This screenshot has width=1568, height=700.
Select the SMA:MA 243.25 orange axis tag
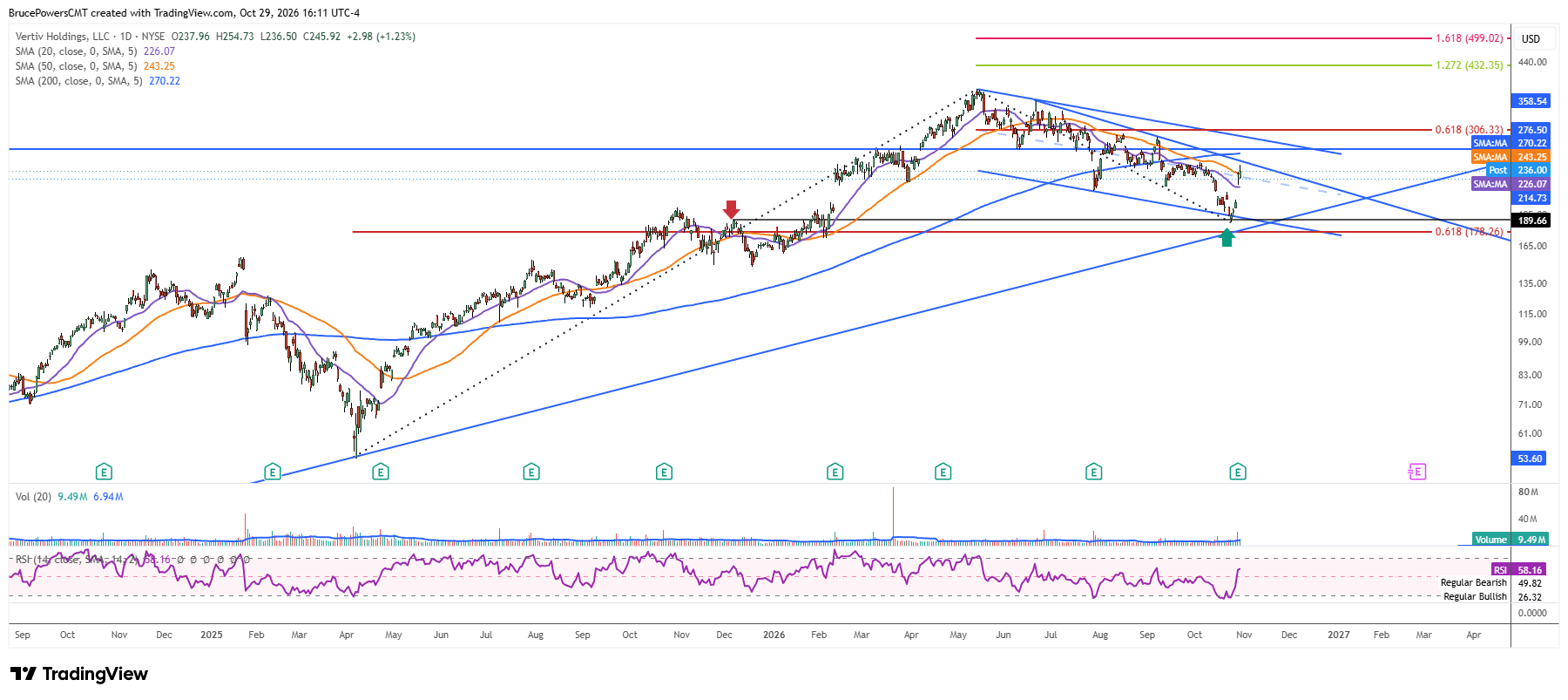click(x=1511, y=157)
